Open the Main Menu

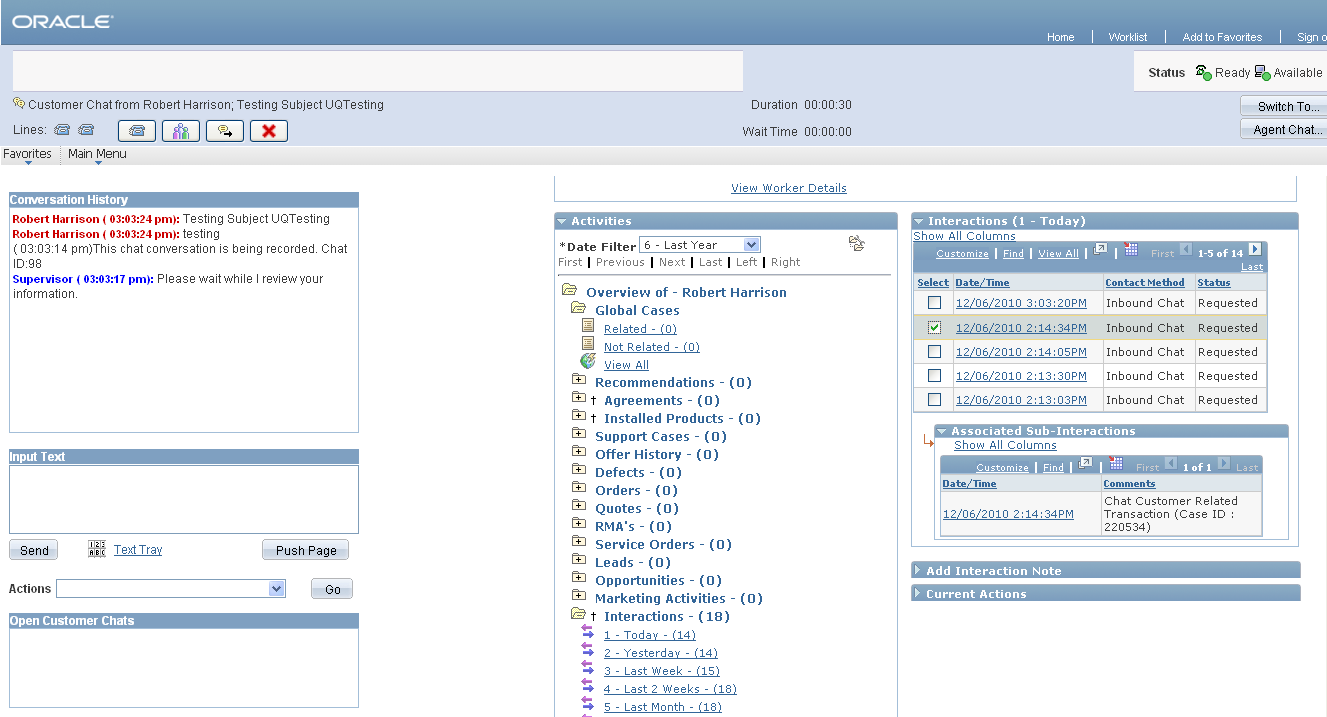point(97,154)
